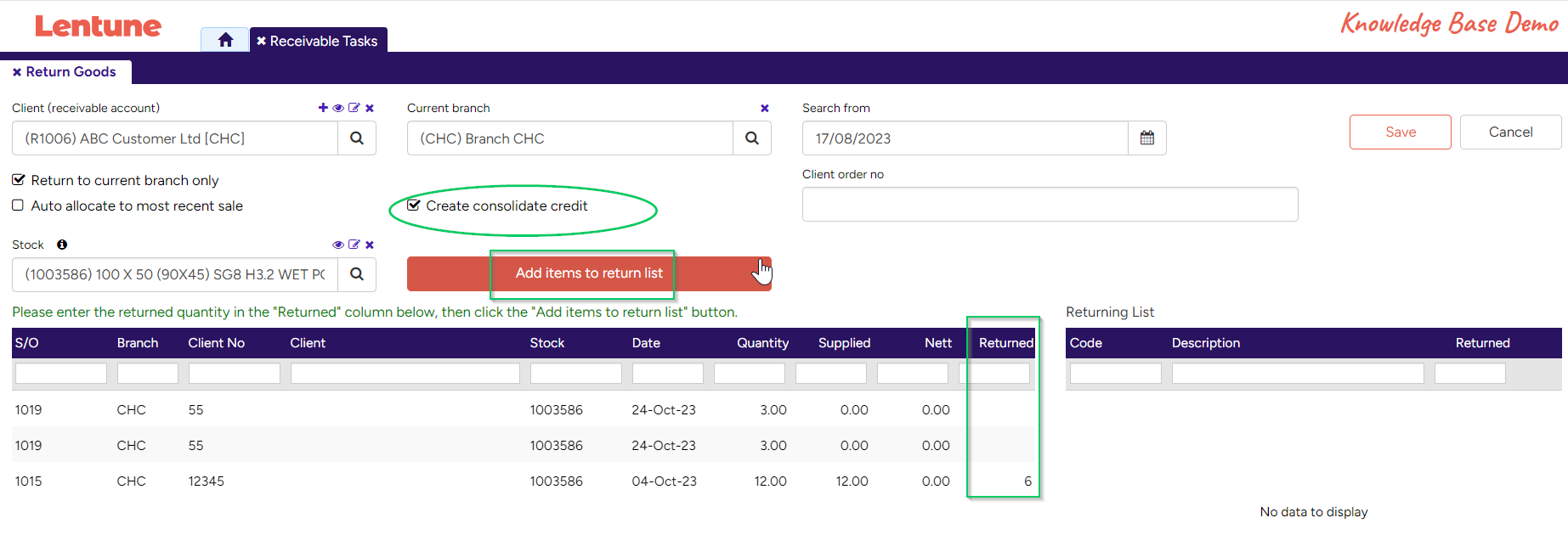Clear the current branch field
Screen dimensions: 1568x546
pos(765,108)
